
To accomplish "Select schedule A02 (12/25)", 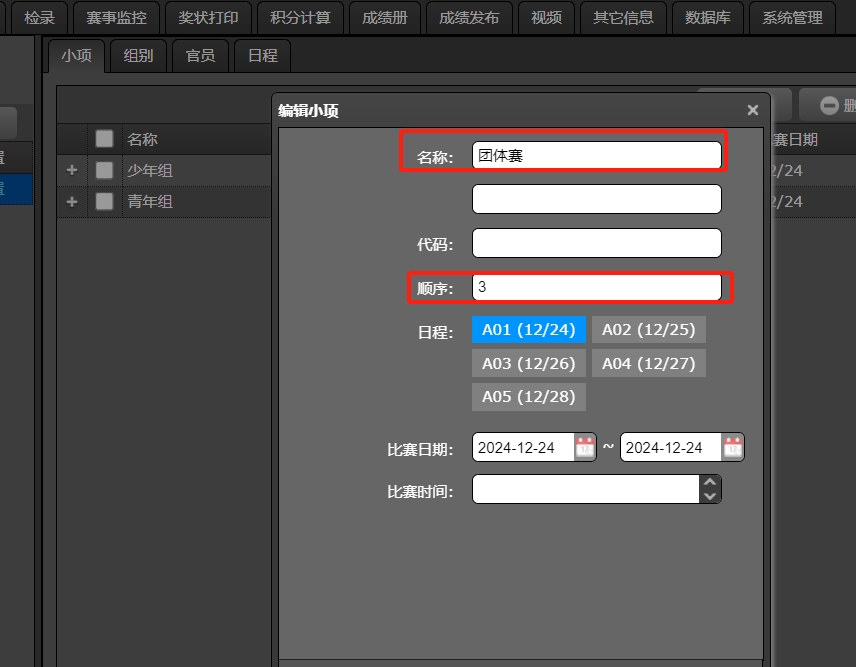I will pos(648,330).
